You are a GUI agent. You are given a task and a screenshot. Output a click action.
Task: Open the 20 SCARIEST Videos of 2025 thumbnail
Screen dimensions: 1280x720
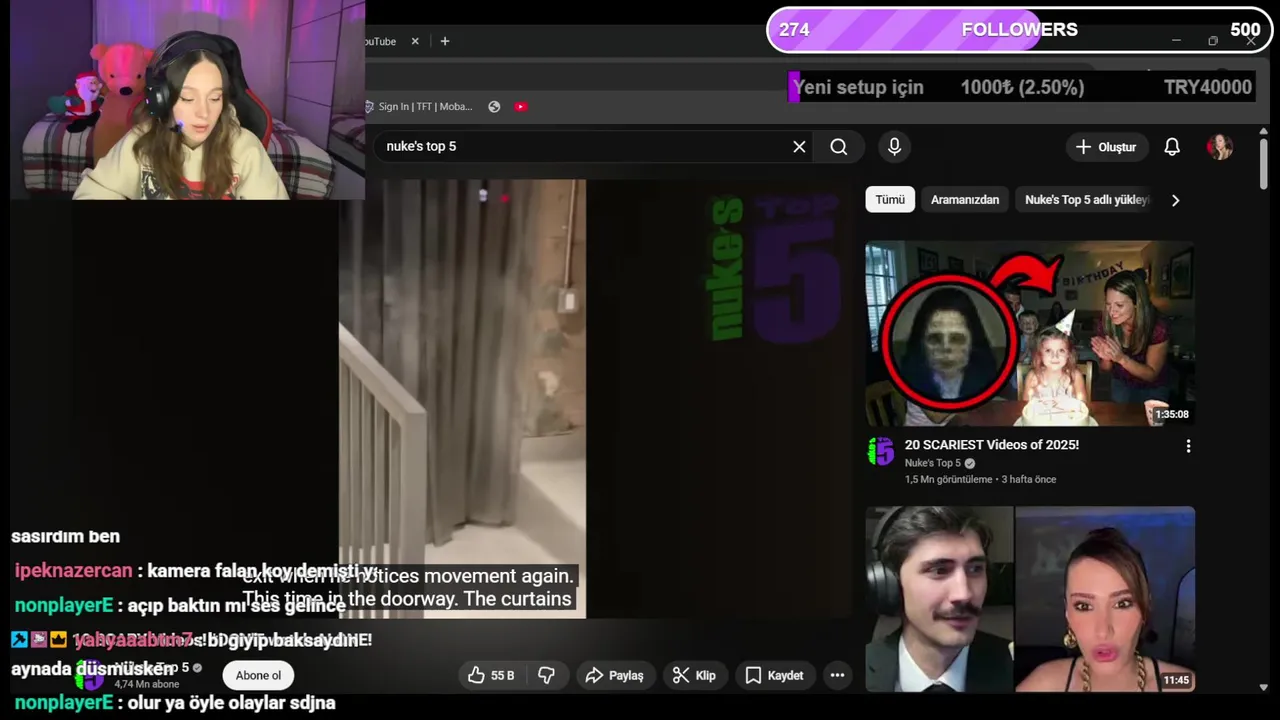(x=1030, y=333)
